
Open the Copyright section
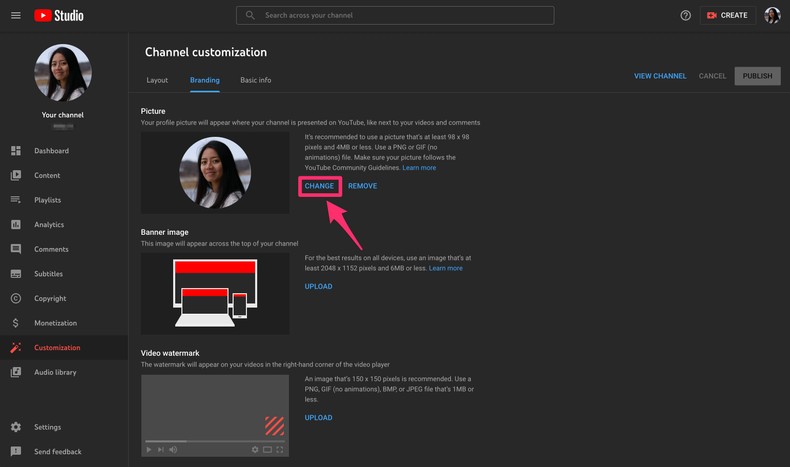(x=50, y=298)
